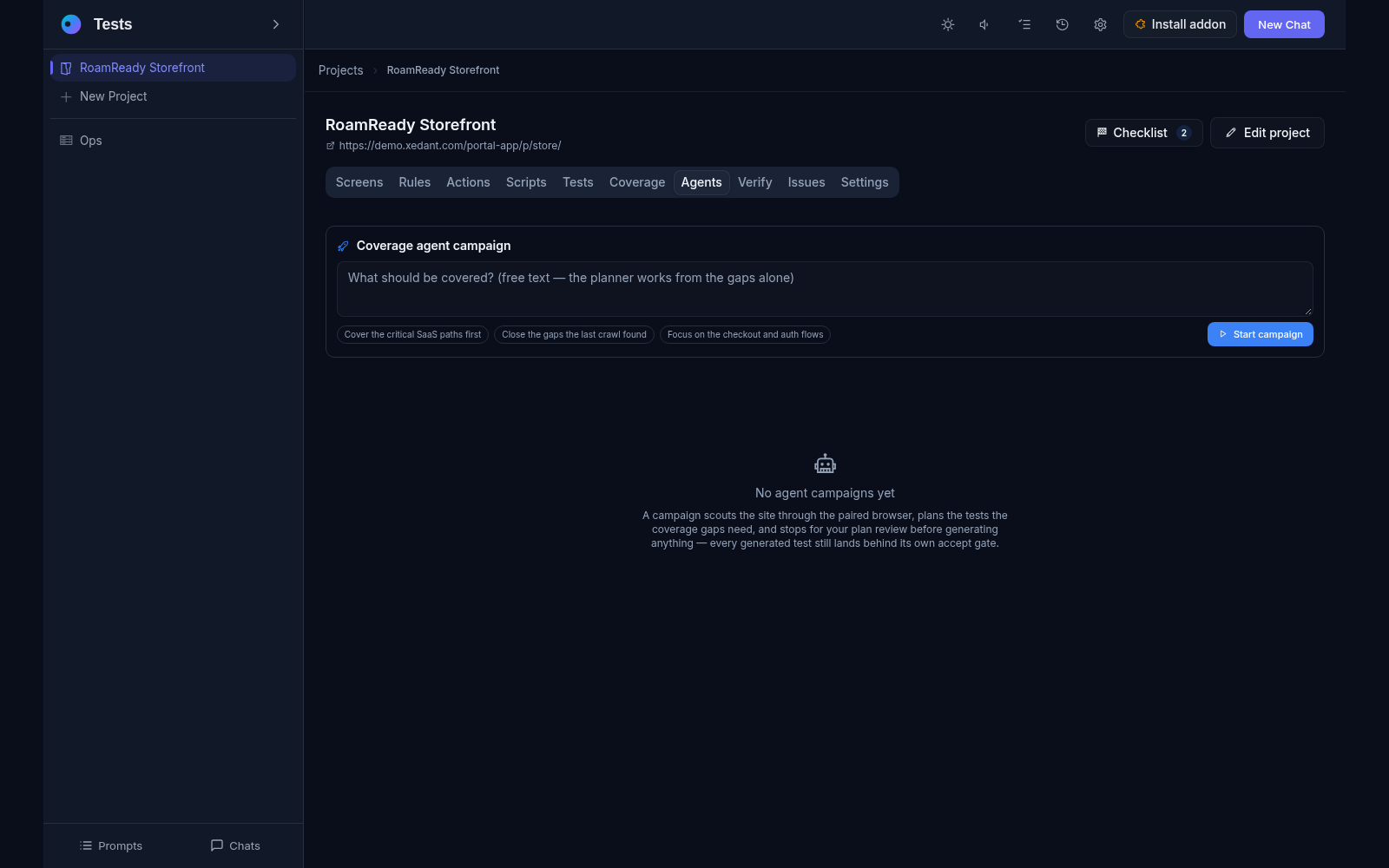This screenshot has width=1389, height=868.
Task: Go to the Projects breadcrumb
Action: [x=340, y=70]
